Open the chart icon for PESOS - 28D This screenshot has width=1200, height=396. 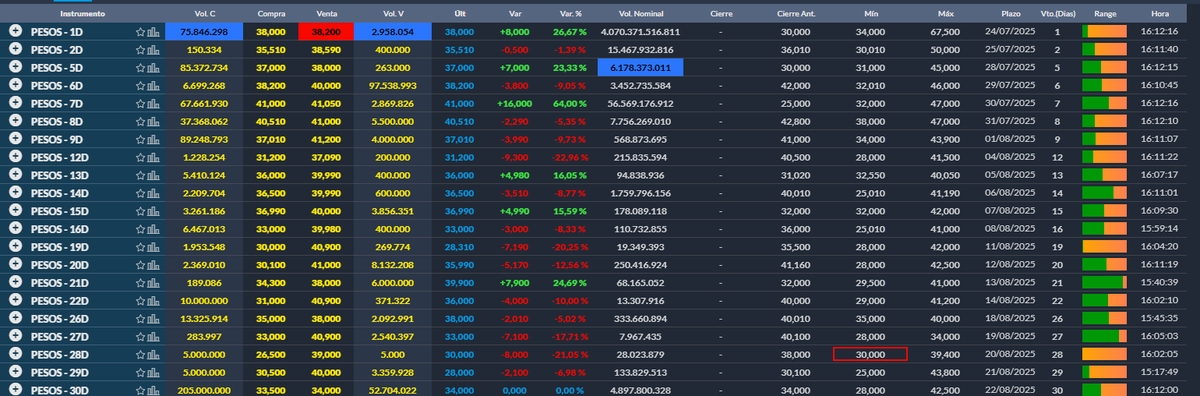[x=154, y=354]
